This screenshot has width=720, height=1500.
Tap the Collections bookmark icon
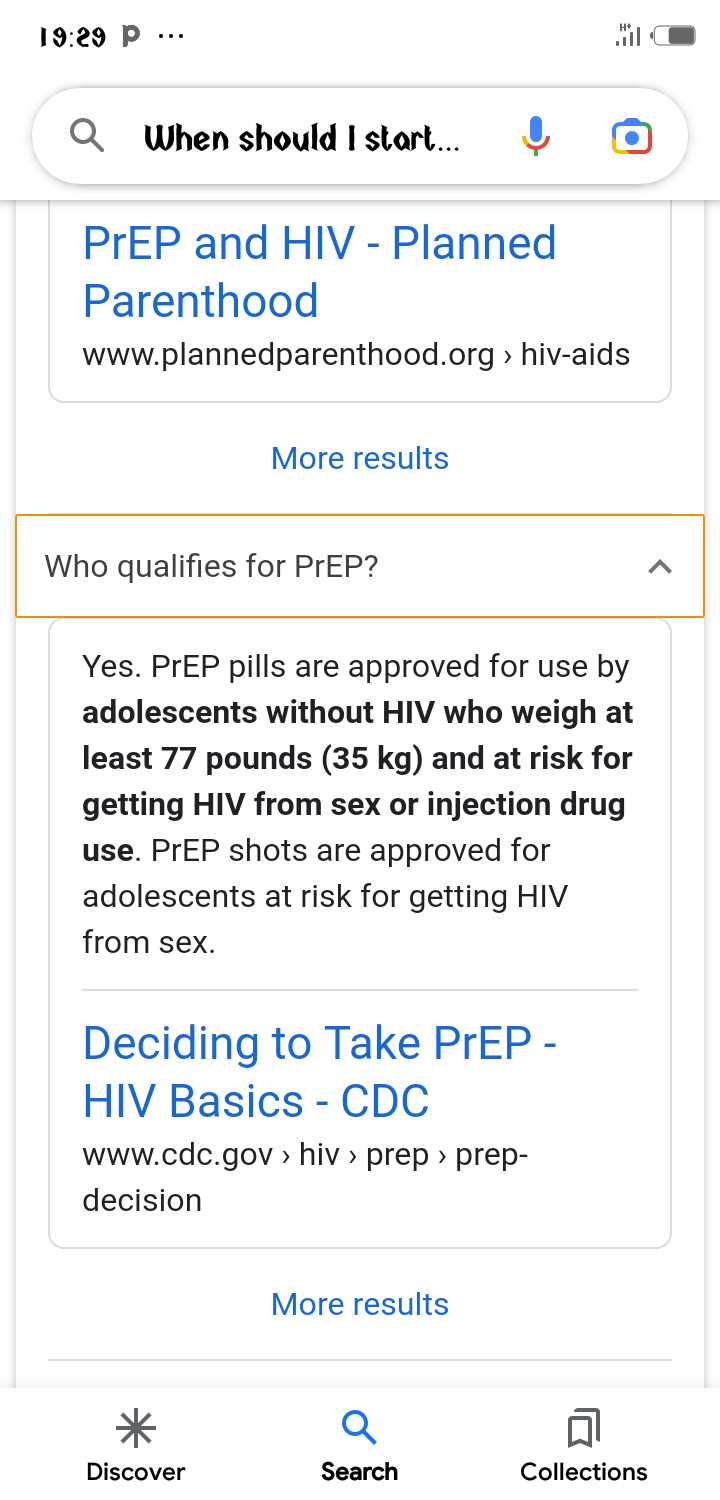[x=584, y=1429]
